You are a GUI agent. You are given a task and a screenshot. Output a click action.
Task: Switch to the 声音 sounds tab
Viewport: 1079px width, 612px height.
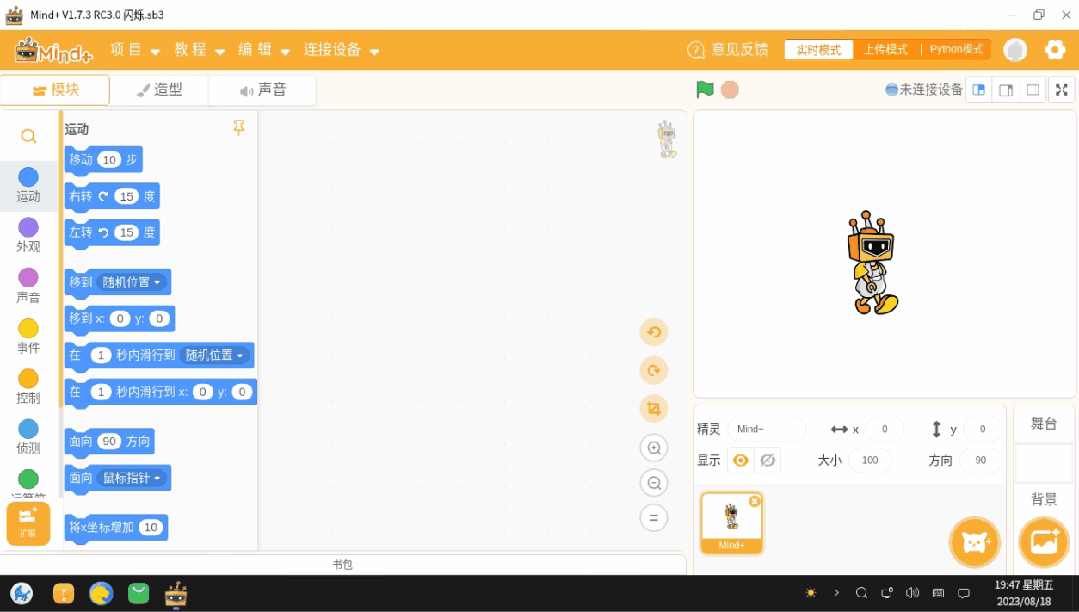262,89
